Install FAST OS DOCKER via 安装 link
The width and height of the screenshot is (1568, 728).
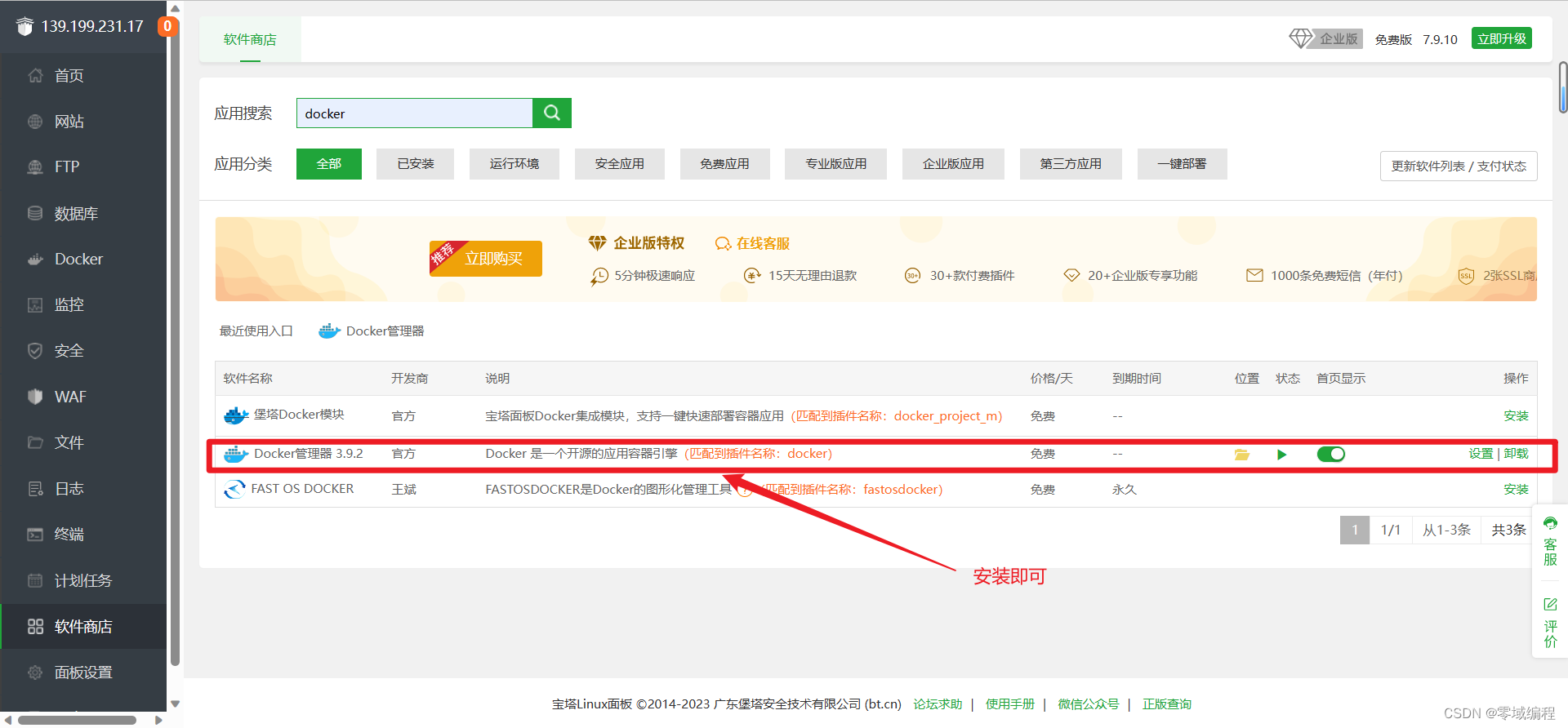pos(1516,490)
